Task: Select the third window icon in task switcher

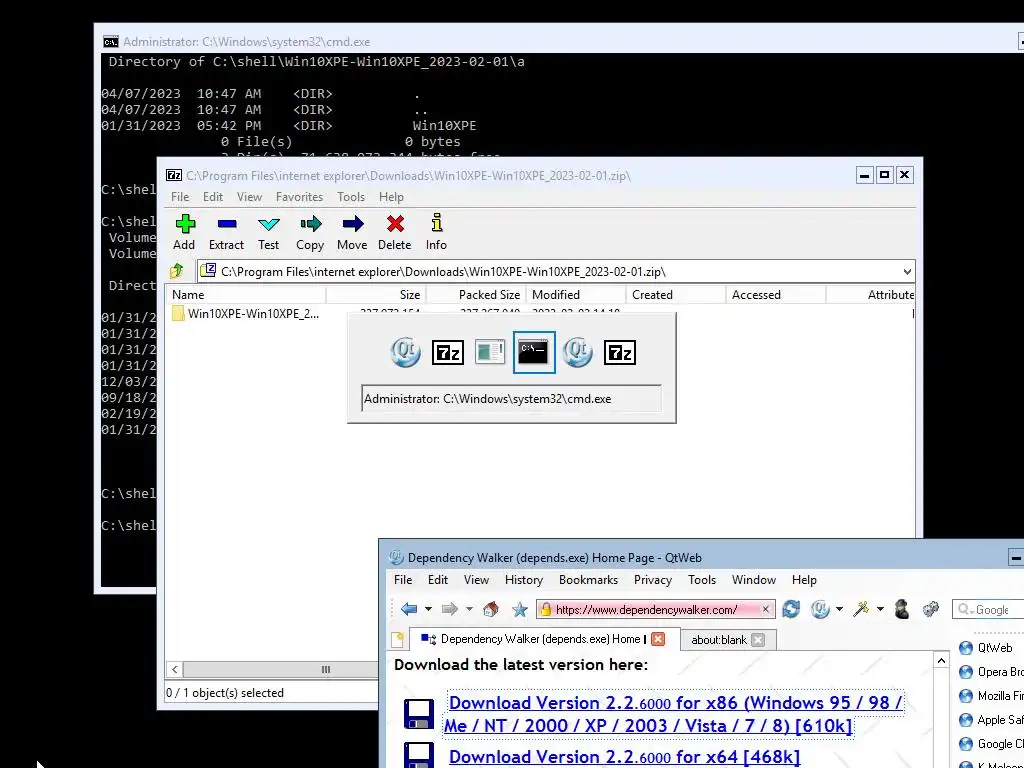Action: (490, 352)
